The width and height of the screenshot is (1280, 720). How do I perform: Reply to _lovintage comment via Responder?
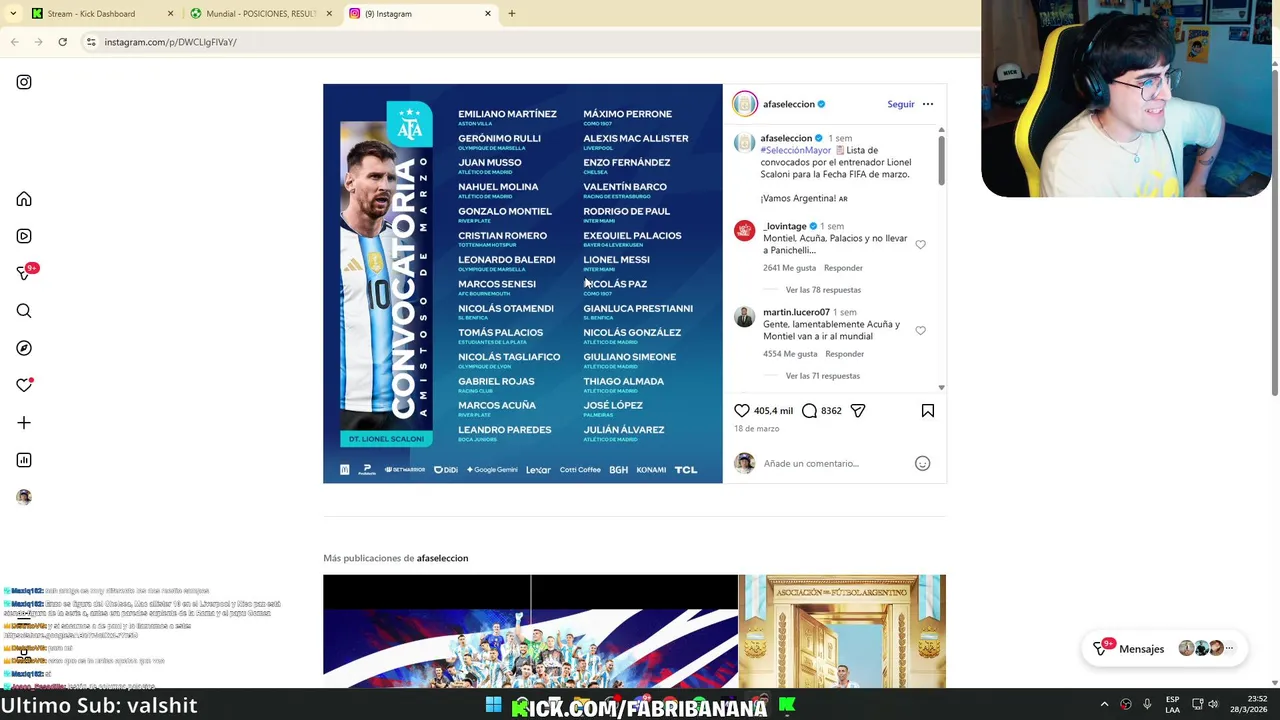843,268
